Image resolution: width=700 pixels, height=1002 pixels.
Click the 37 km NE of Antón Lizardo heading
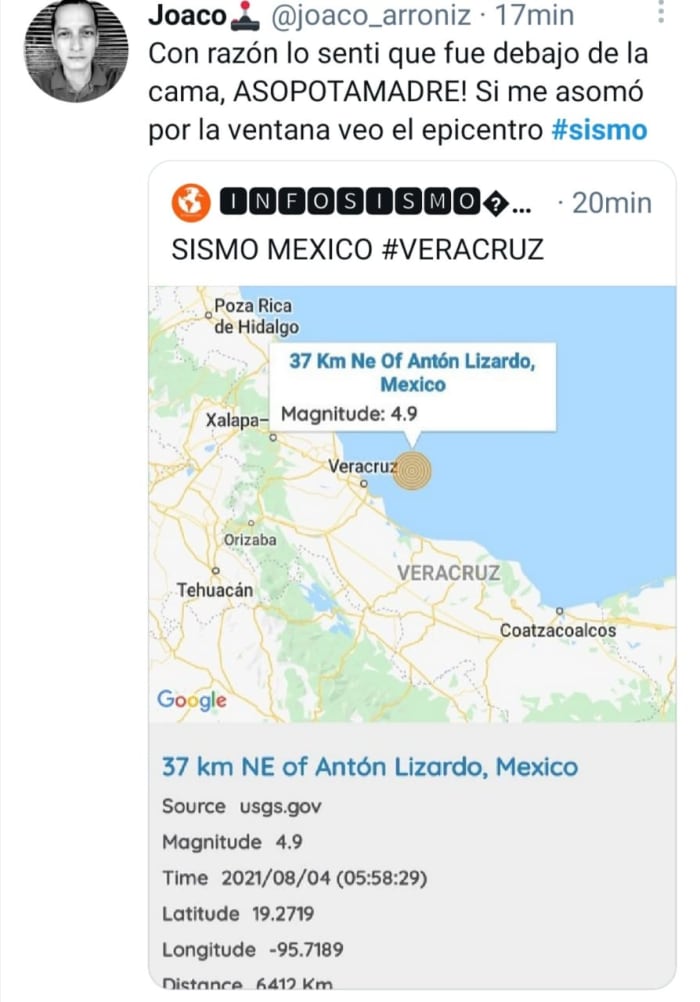[x=370, y=767]
